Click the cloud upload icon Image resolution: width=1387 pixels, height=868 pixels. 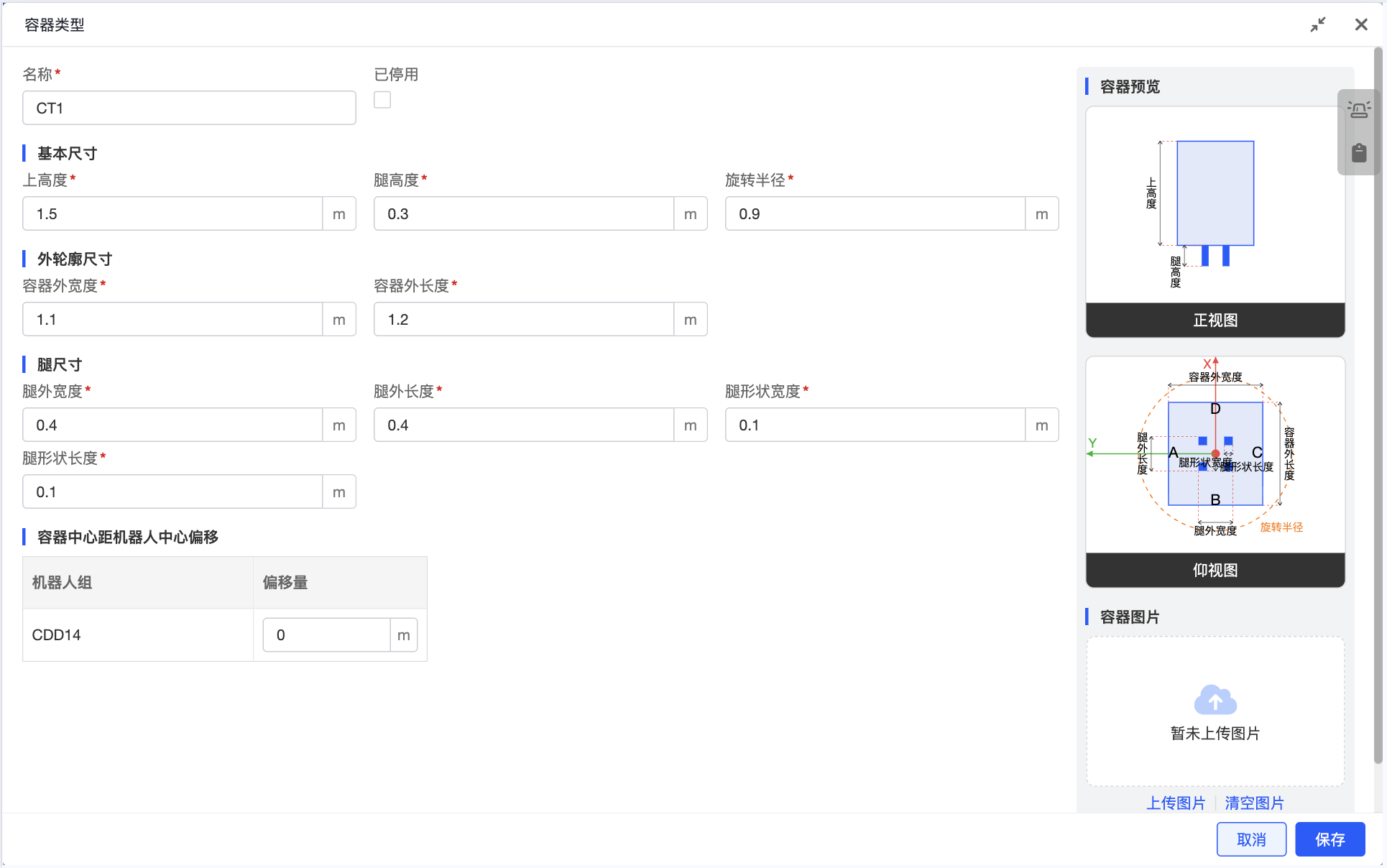[1215, 700]
